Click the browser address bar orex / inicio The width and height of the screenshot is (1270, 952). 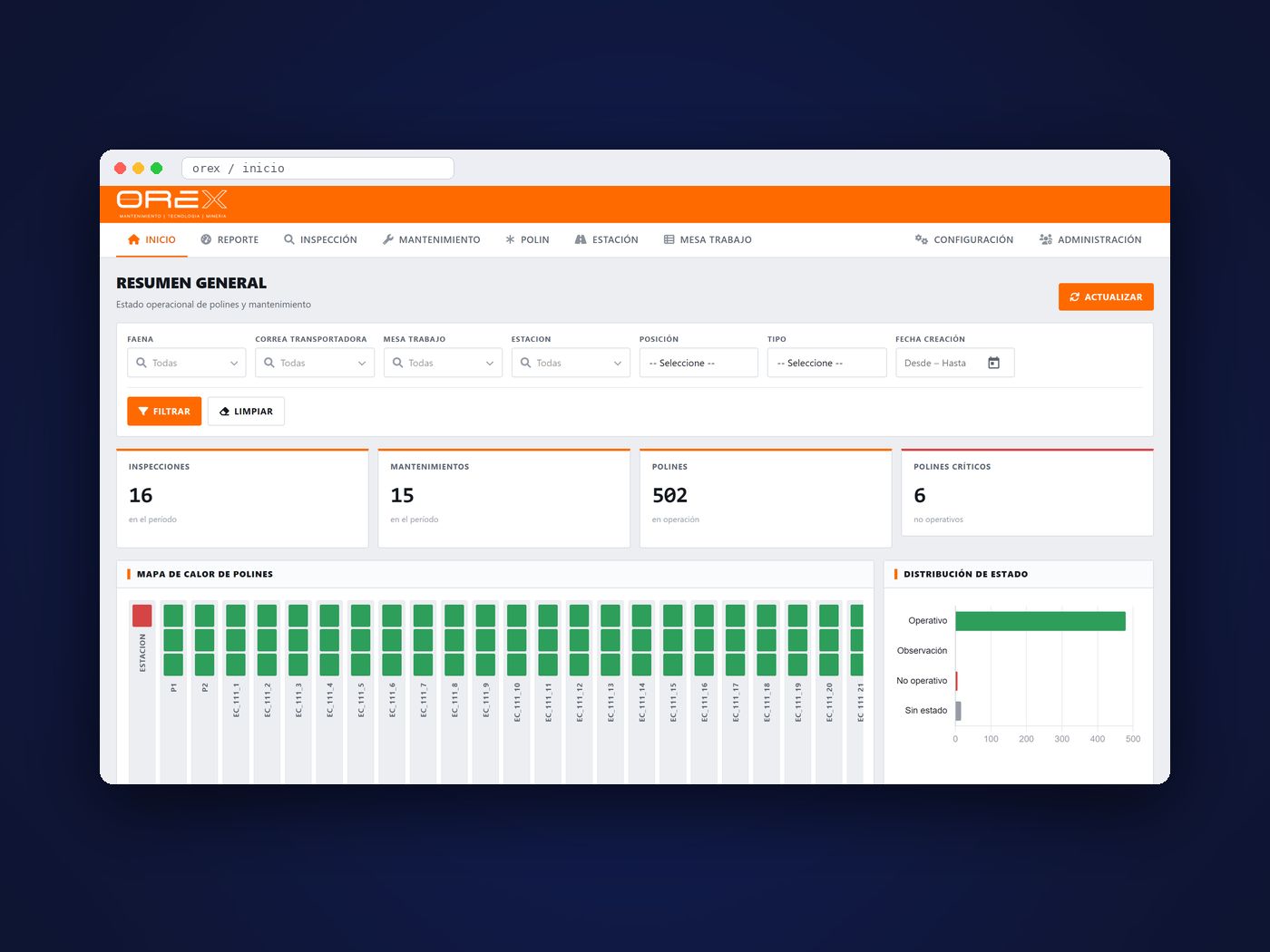(x=317, y=168)
